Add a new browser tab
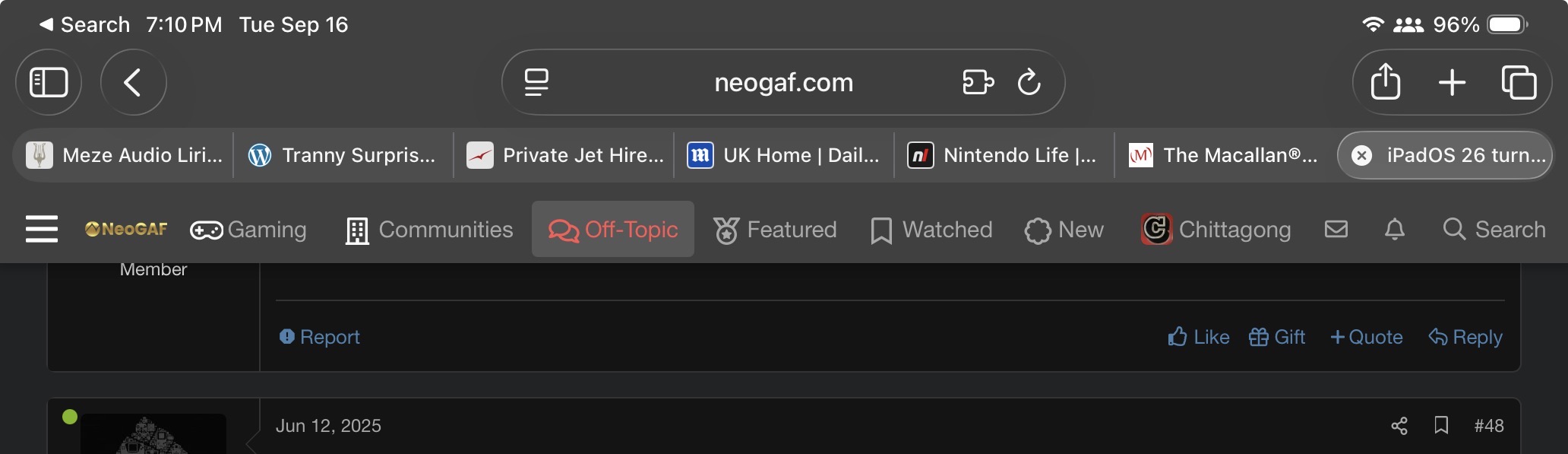 1452,82
